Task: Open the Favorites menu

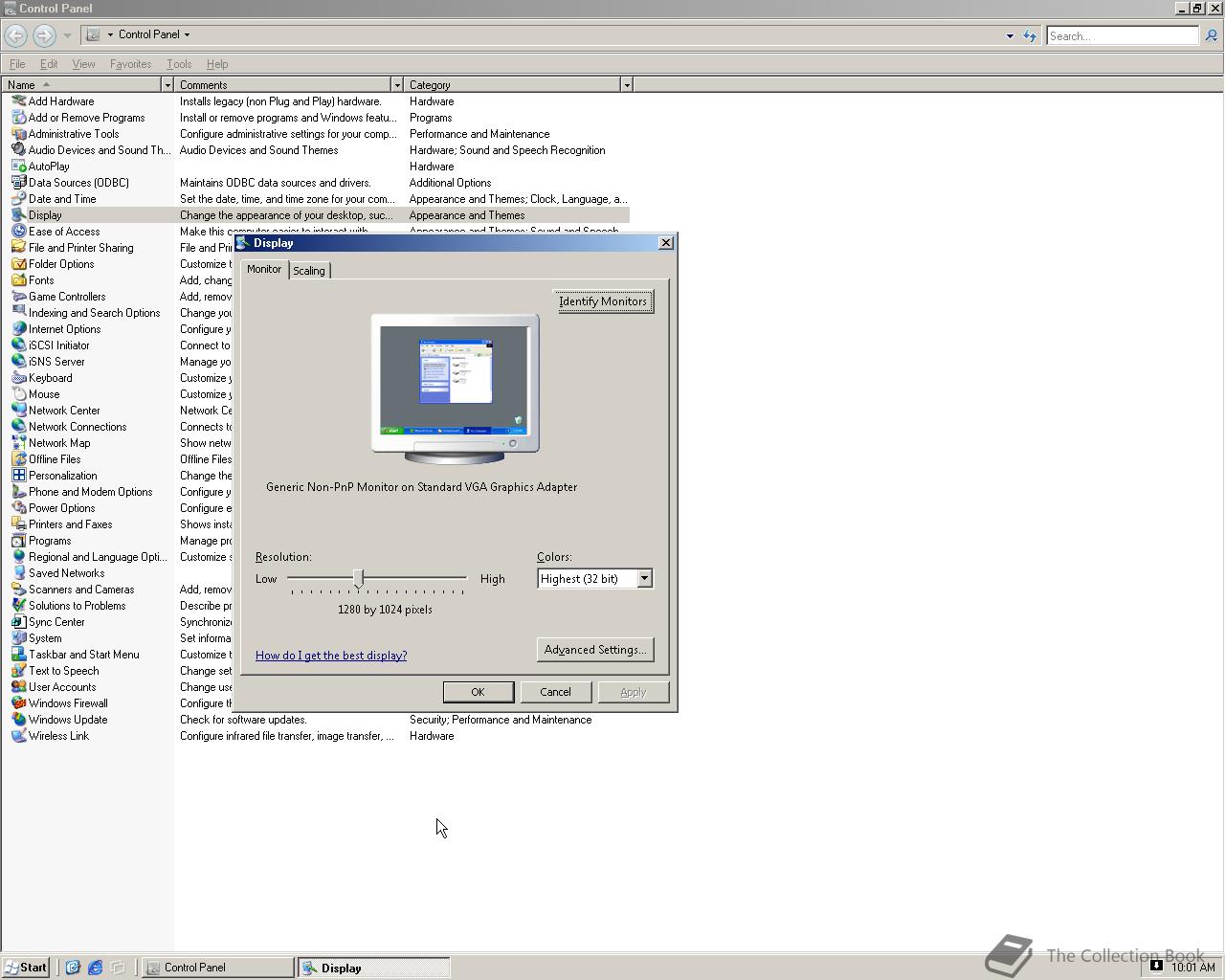Action: [130, 64]
